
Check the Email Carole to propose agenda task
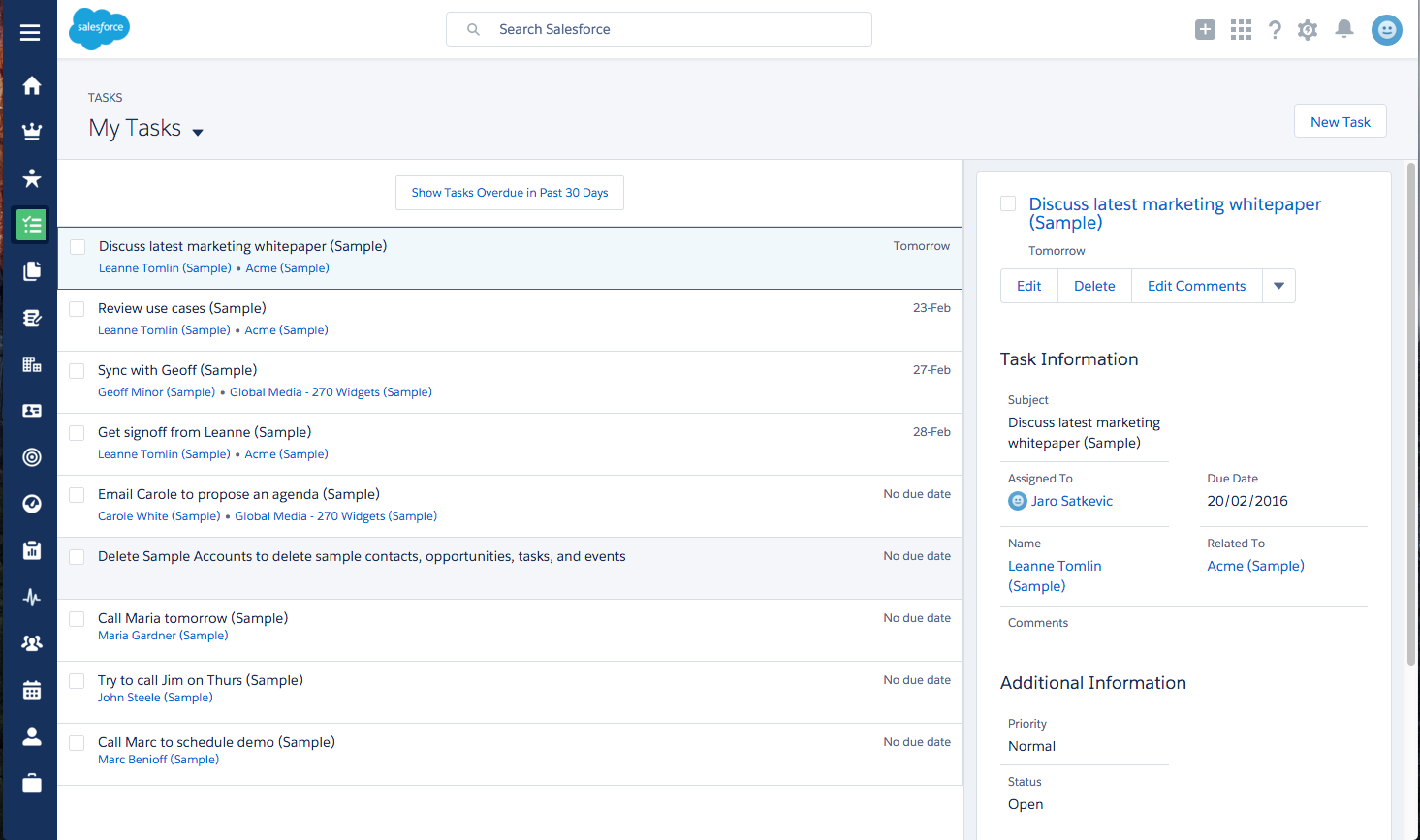77,495
